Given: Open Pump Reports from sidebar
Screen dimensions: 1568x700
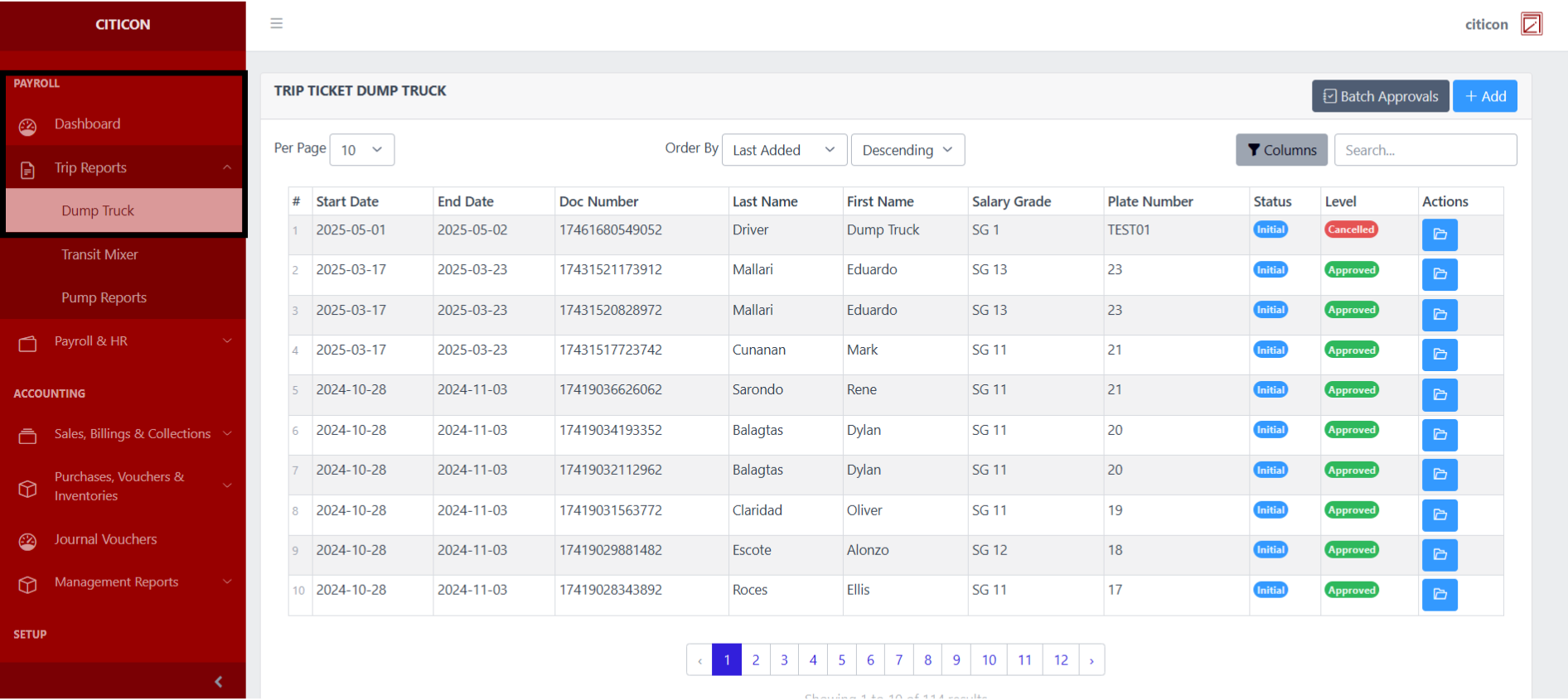Looking at the screenshot, I should 104,297.
